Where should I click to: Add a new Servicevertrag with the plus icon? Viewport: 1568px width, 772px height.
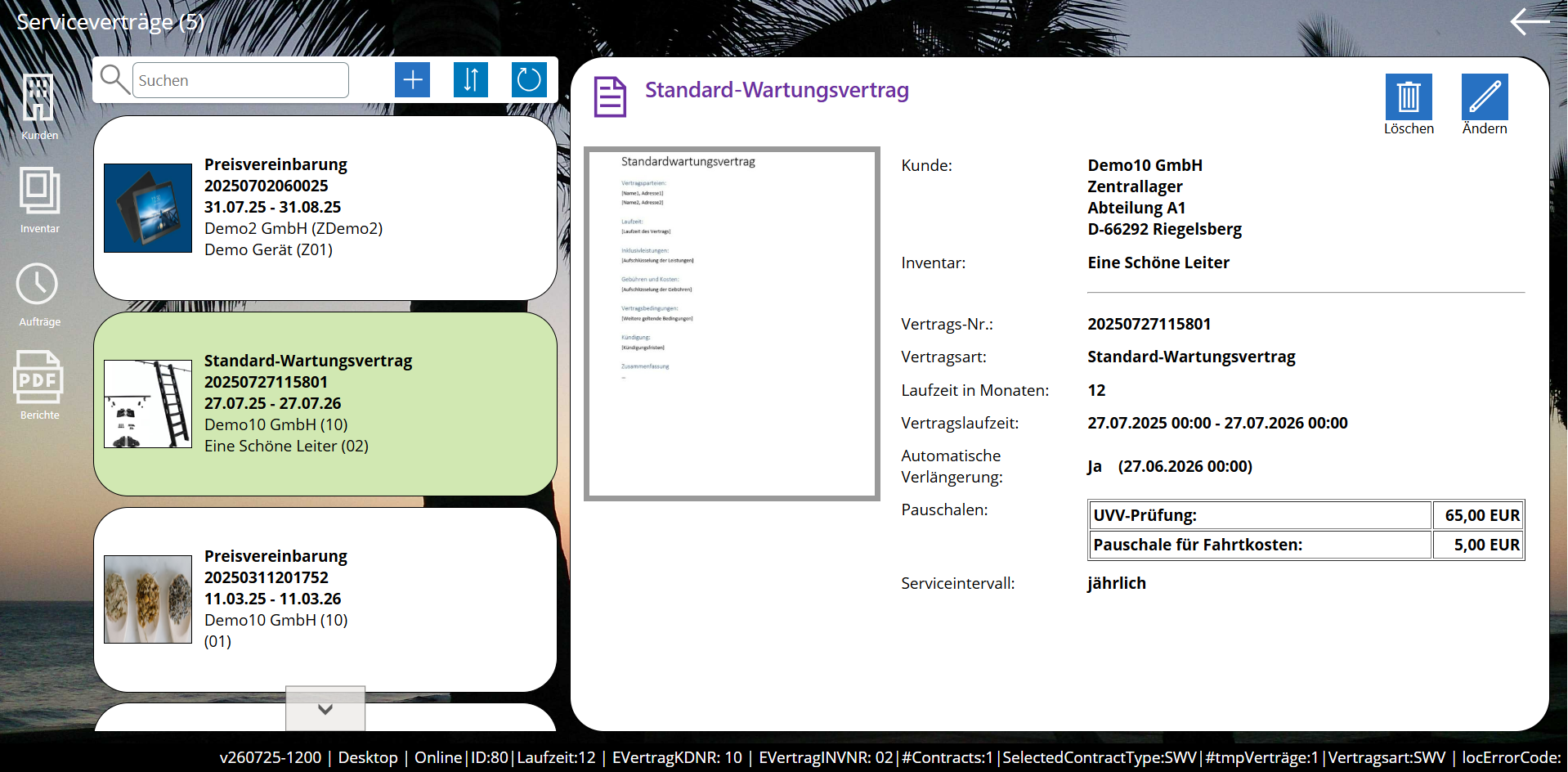[412, 79]
